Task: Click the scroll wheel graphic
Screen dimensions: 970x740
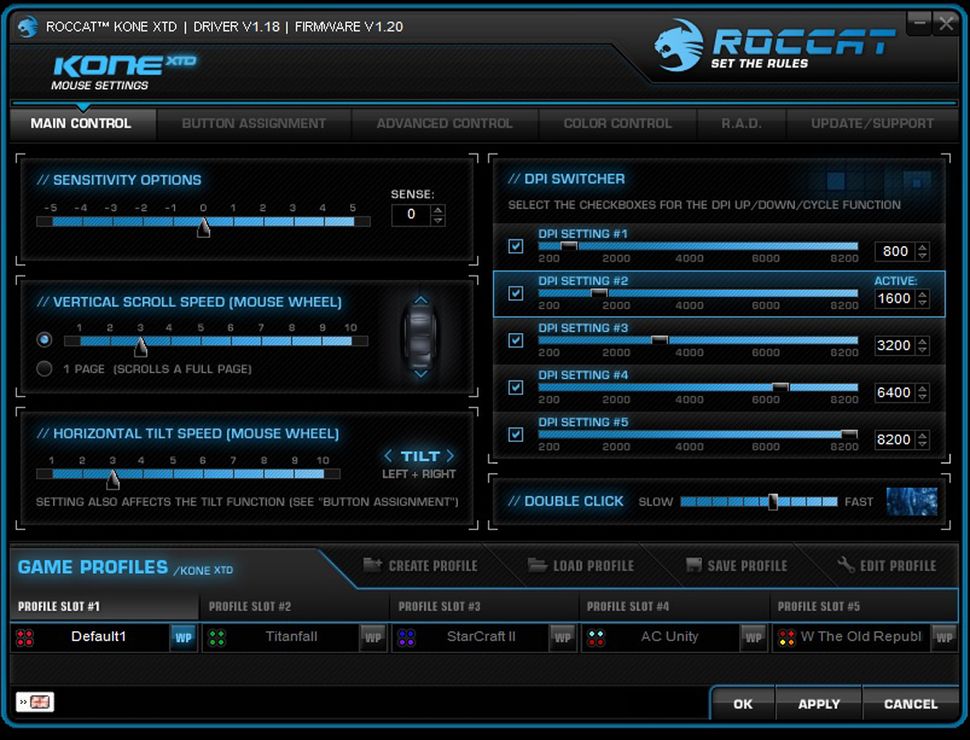Action: 419,338
